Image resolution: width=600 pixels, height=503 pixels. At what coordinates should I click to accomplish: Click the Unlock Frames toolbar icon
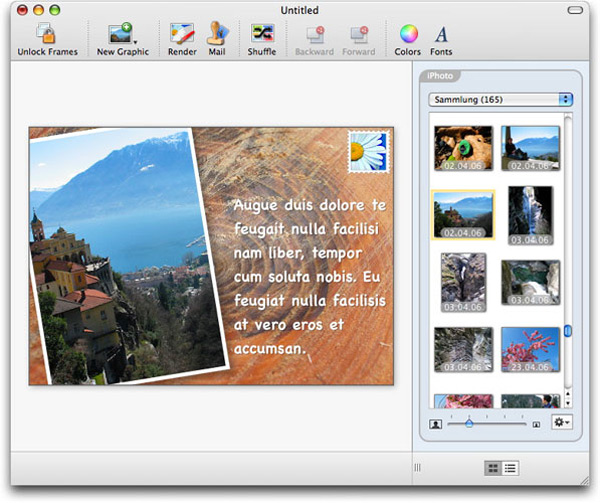coord(44,33)
